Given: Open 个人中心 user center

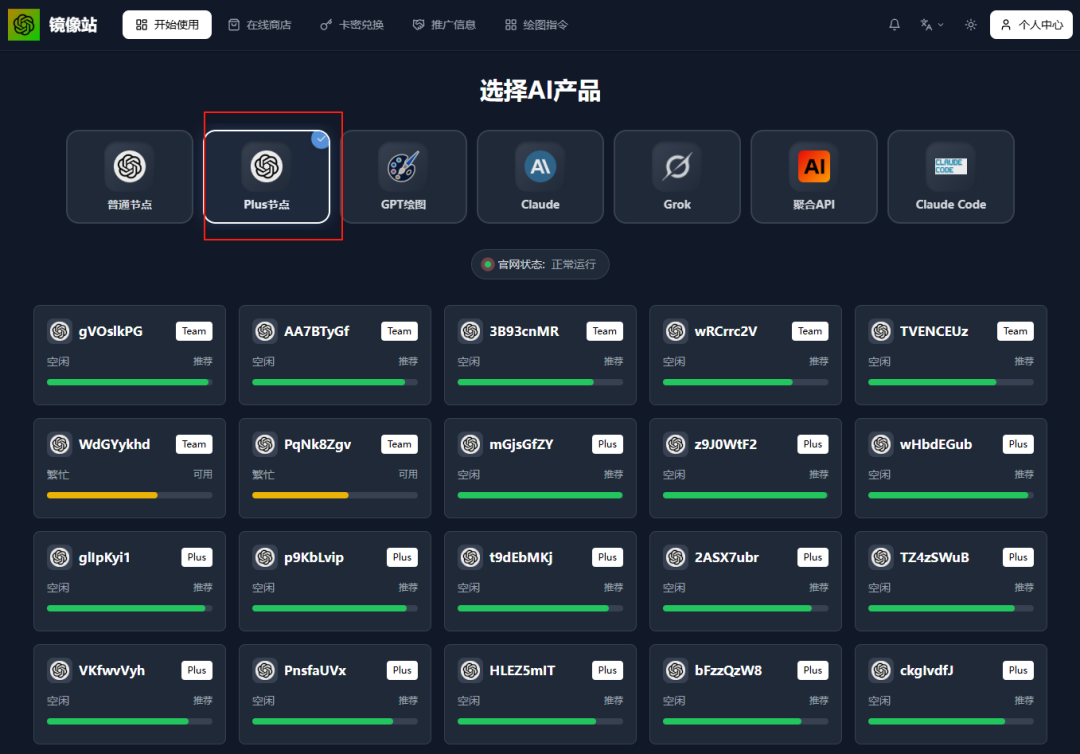Looking at the screenshot, I should coord(1031,25).
